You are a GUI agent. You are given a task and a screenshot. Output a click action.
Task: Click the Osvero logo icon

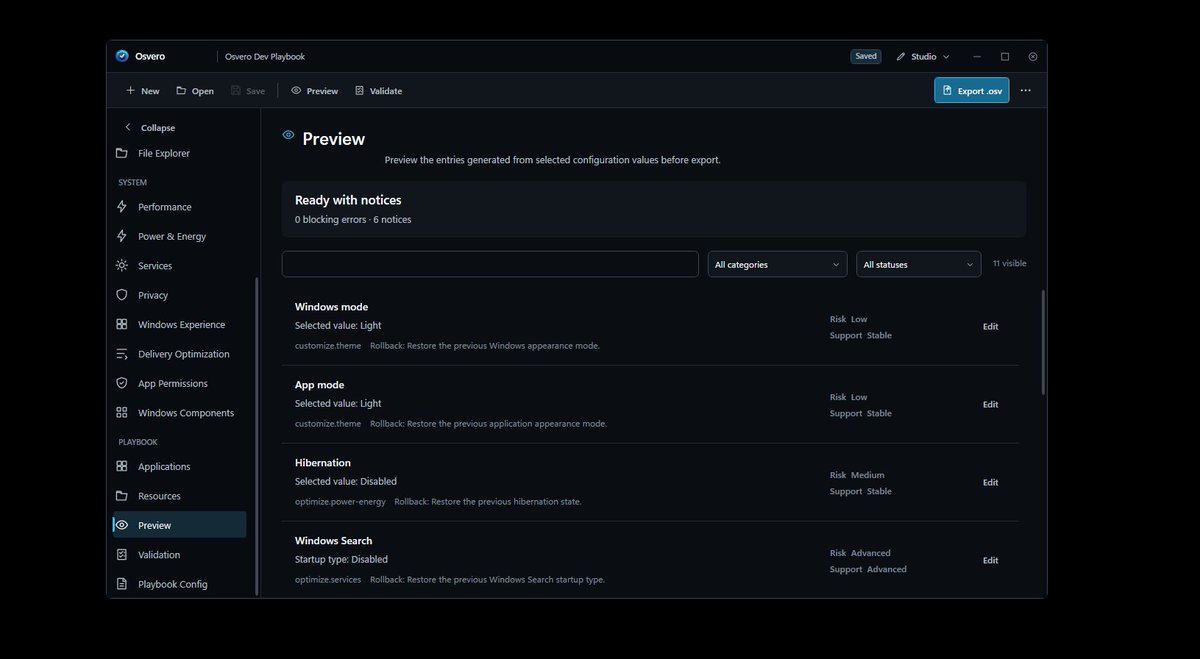click(122, 56)
